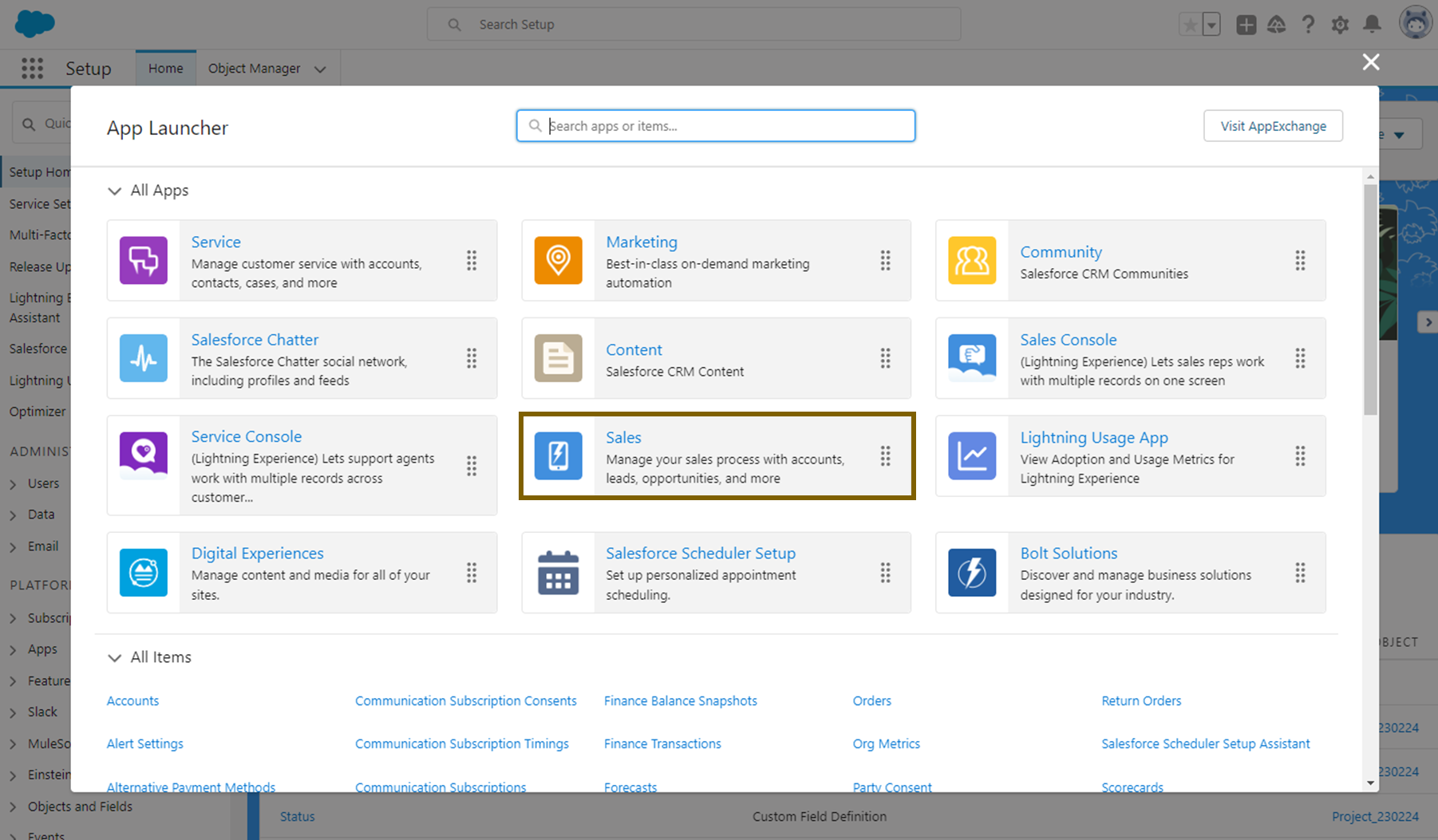The height and width of the screenshot is (840, 1438).
Task: Click the drag handle on Service tile
Action: pos(472,260)
